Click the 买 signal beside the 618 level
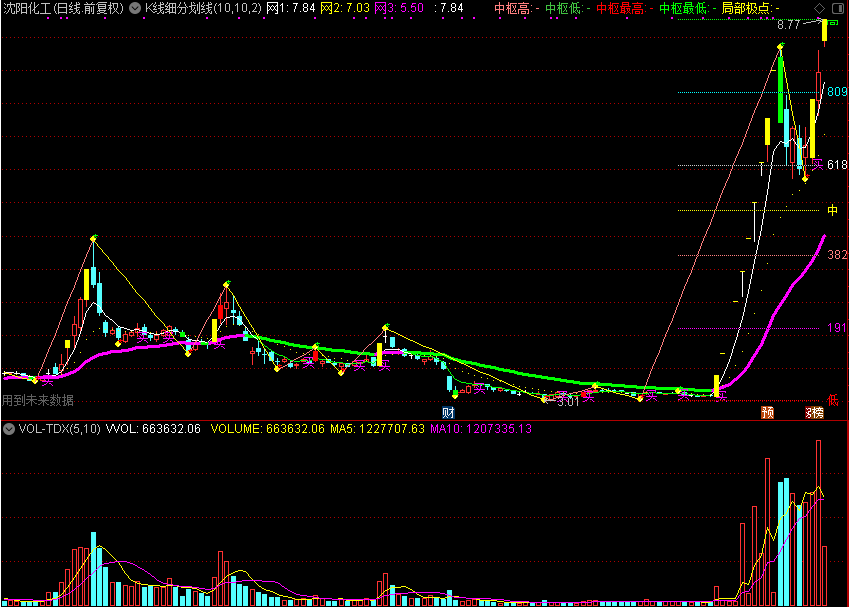The height and width of the screenshot is (607, 849). 818,165
